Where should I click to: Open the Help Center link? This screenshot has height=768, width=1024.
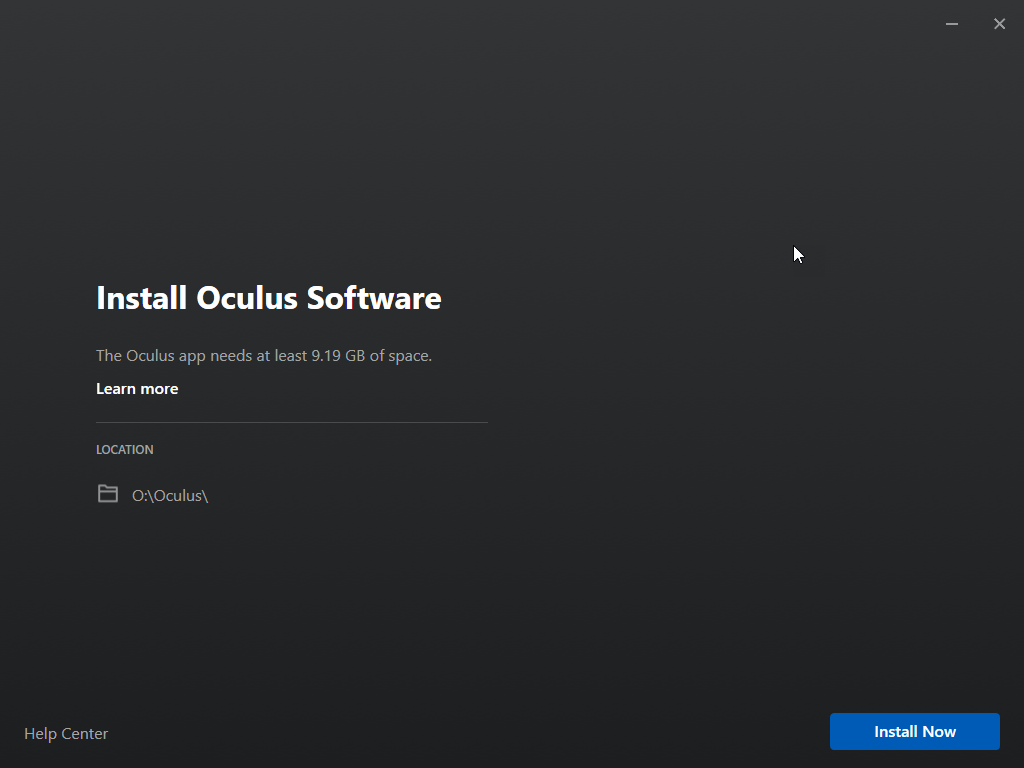[x=66, y=734]
